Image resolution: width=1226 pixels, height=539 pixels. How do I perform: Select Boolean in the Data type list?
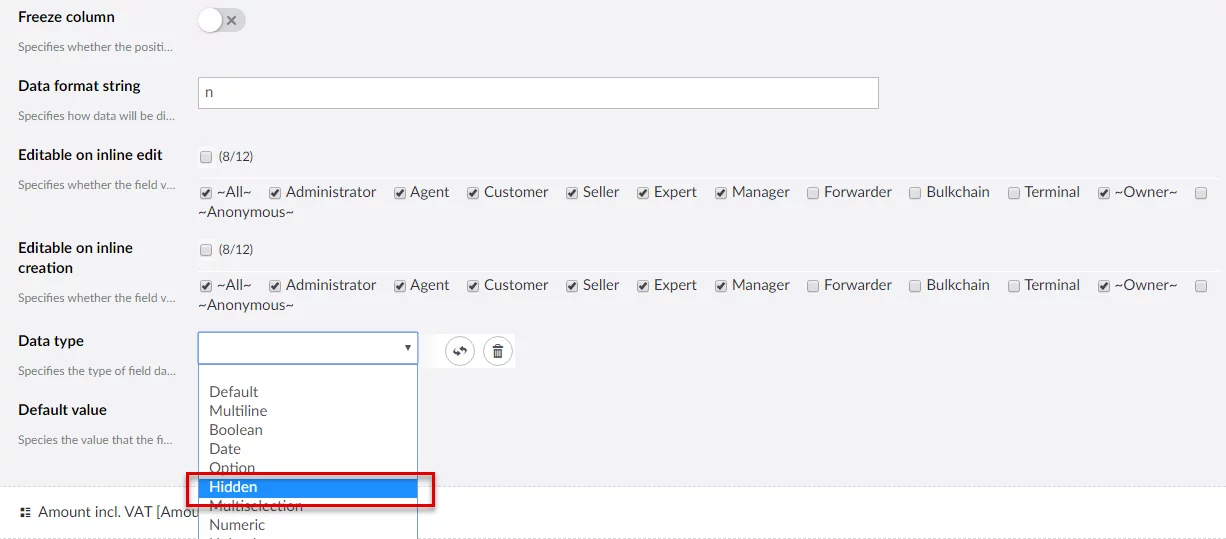click(x=236, y=430)
